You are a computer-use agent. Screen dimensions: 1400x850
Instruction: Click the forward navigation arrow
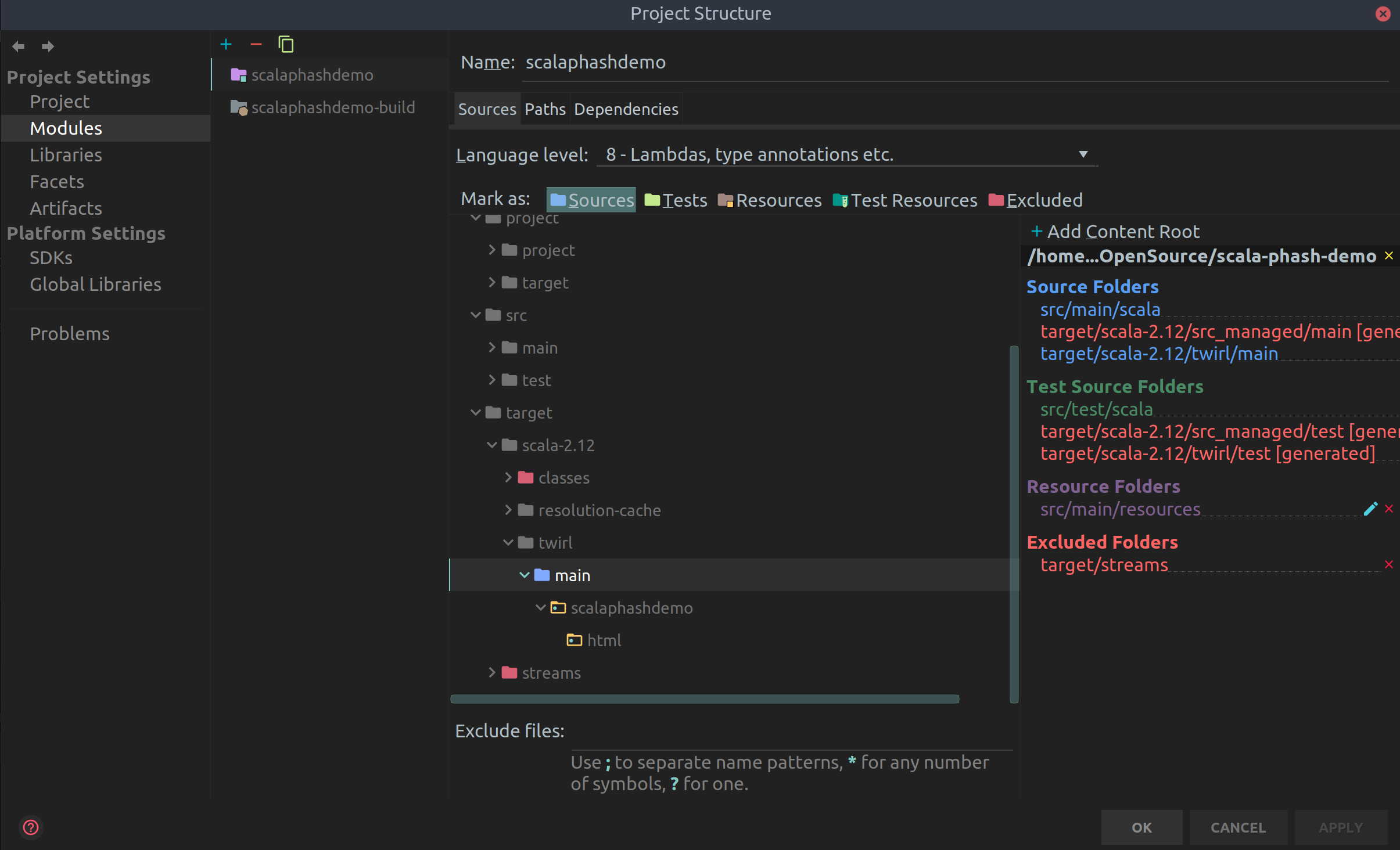(x=48, y=46)
